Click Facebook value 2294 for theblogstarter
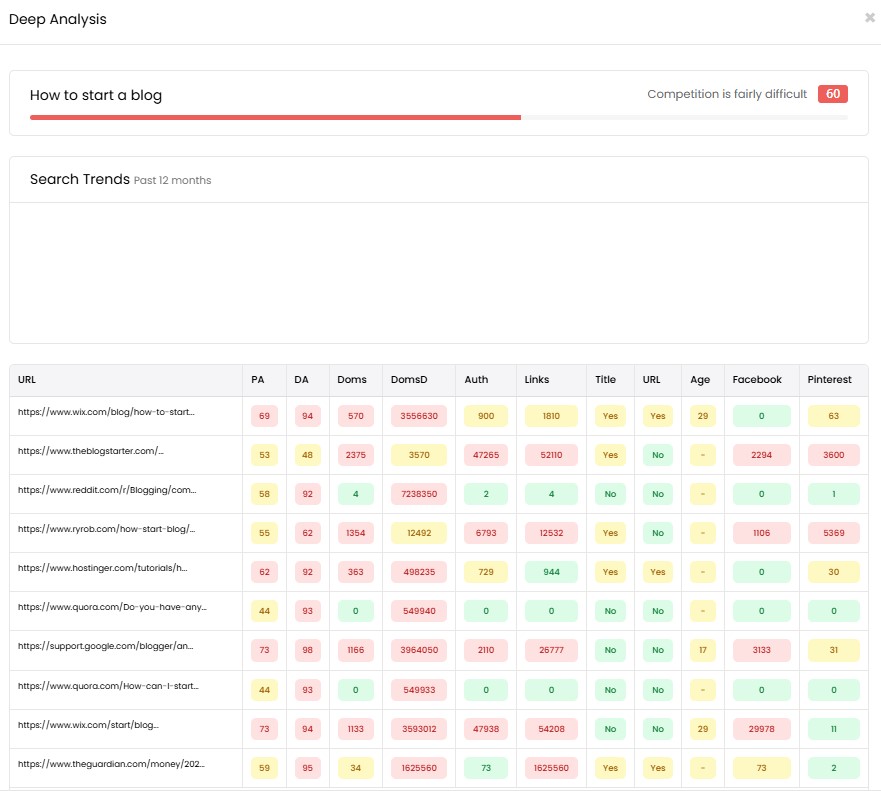The height and width of the screenshot is (791, 881). pos(762,455)
